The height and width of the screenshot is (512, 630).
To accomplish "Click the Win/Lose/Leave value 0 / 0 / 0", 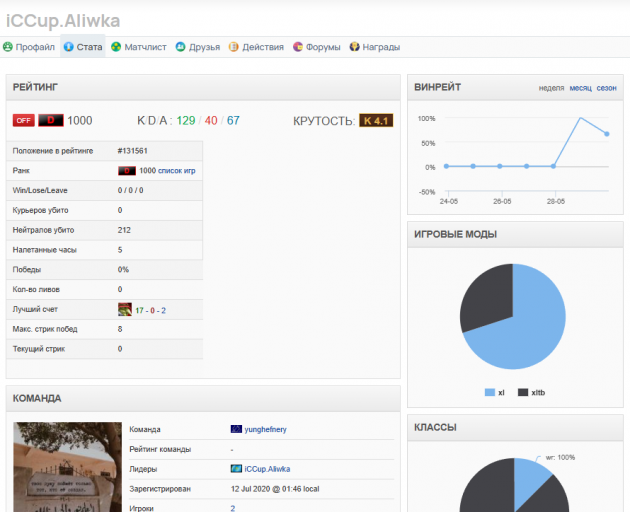I will [x=130, y=190].
